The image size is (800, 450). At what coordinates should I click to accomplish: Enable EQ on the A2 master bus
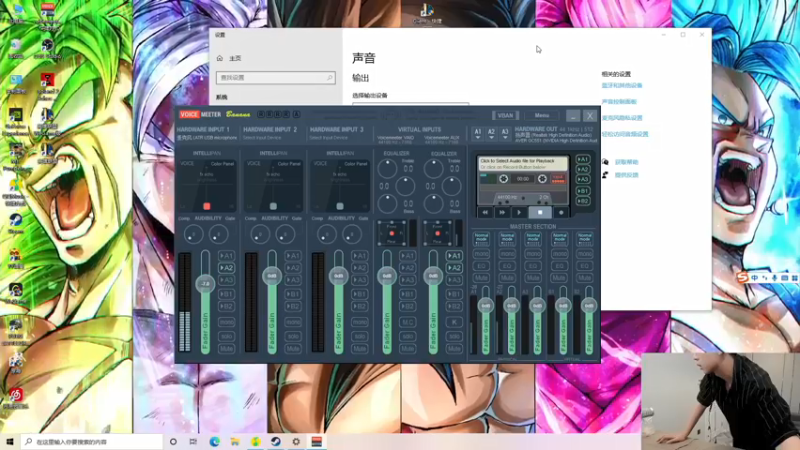pyautogui.click(x=507, y=266)
